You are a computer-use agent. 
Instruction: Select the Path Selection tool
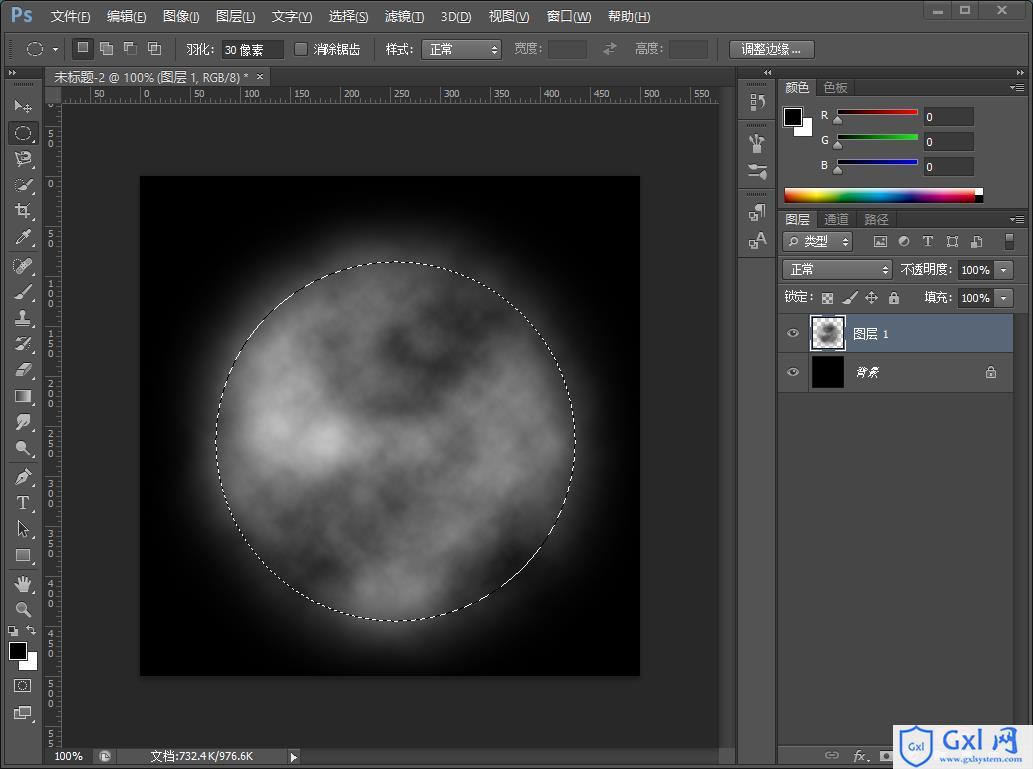23,529
